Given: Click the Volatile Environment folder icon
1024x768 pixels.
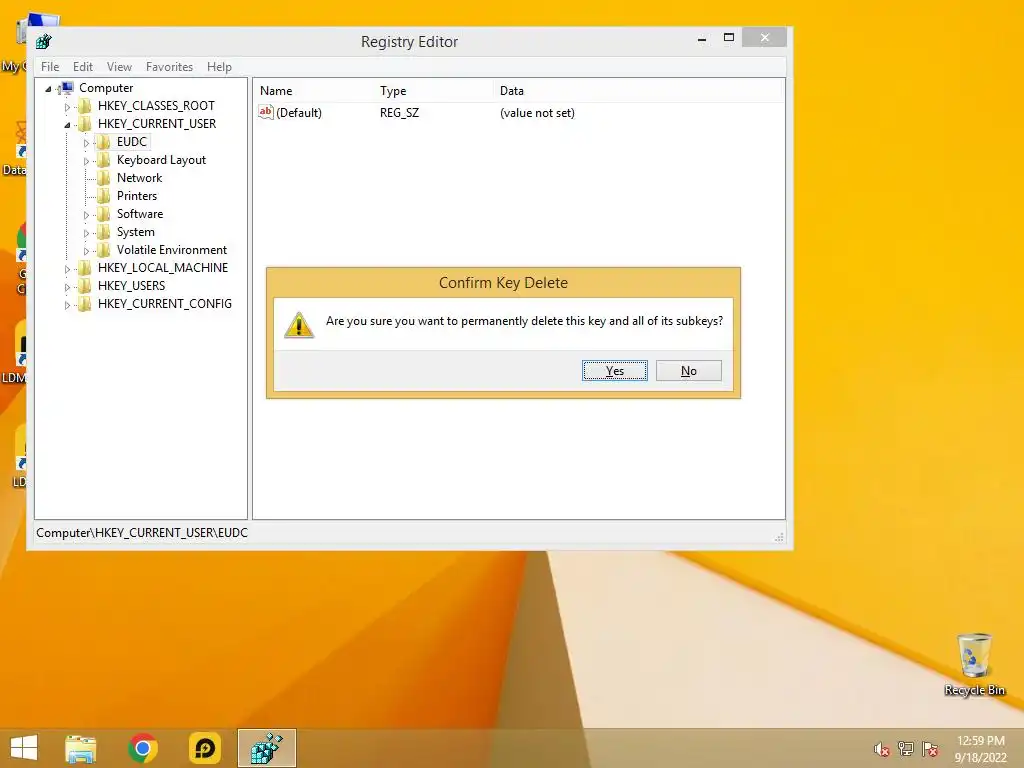Looking at the screenshot, I should coord(103,249).
